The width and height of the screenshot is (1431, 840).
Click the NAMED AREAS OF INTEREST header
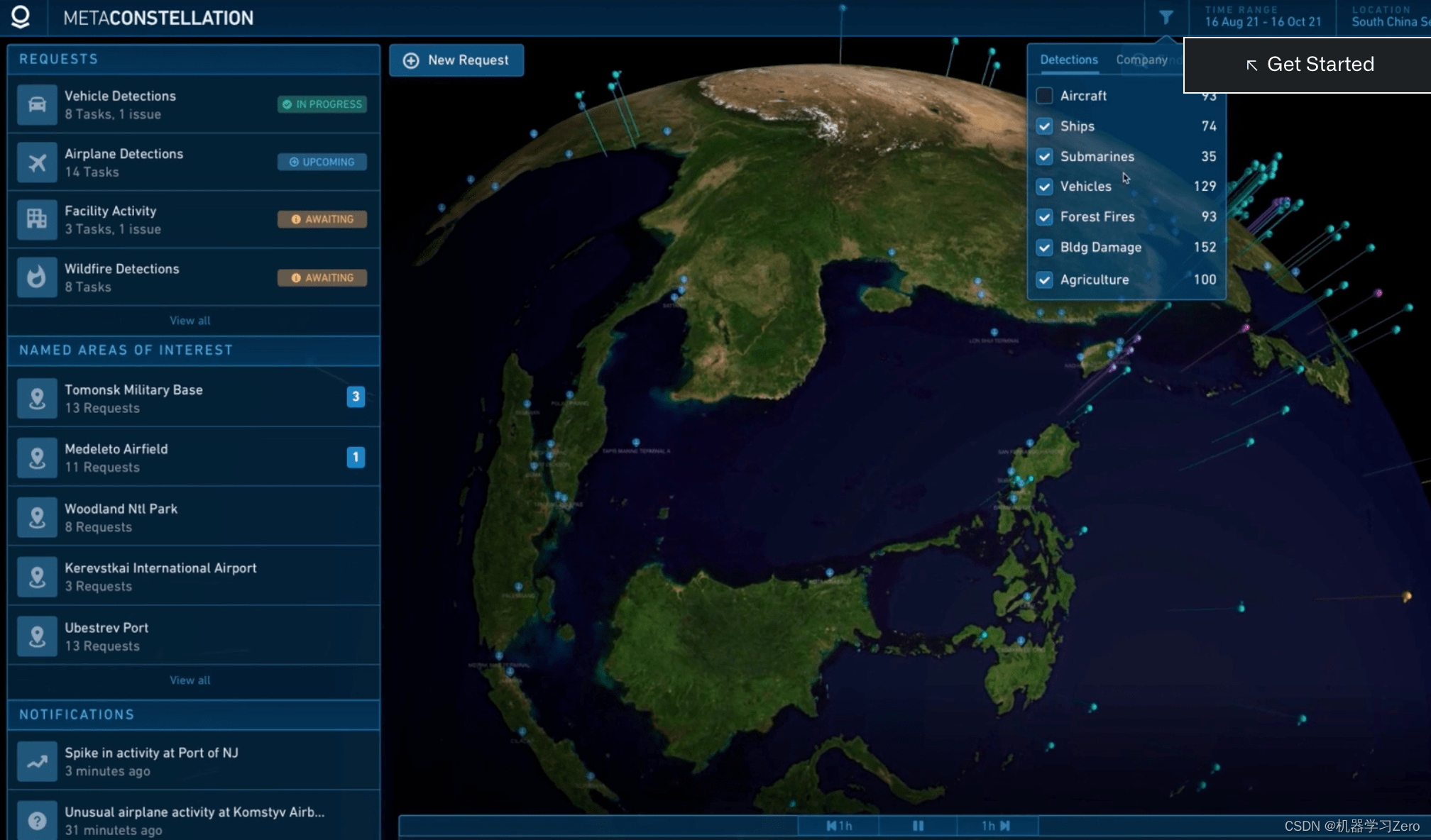[x=194, y=350]
